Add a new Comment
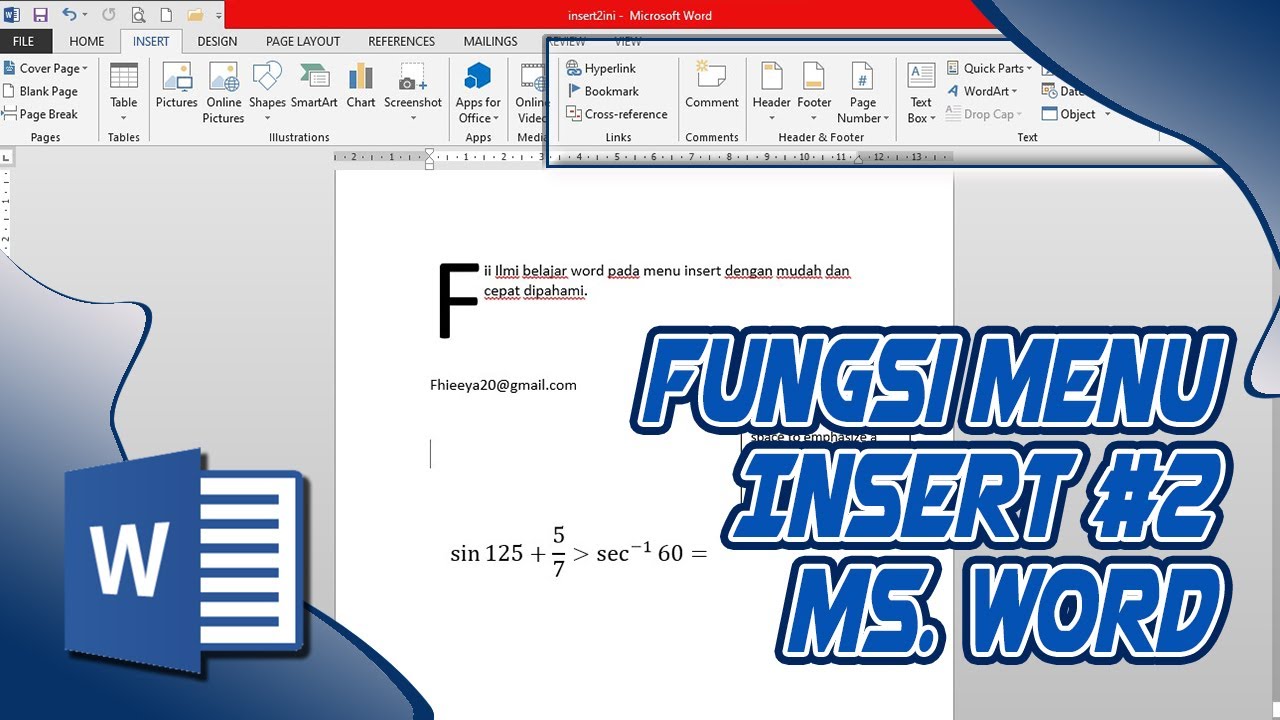Image resolution: width=1280 pixels, height=720 pixels. (x=712, y=86)
